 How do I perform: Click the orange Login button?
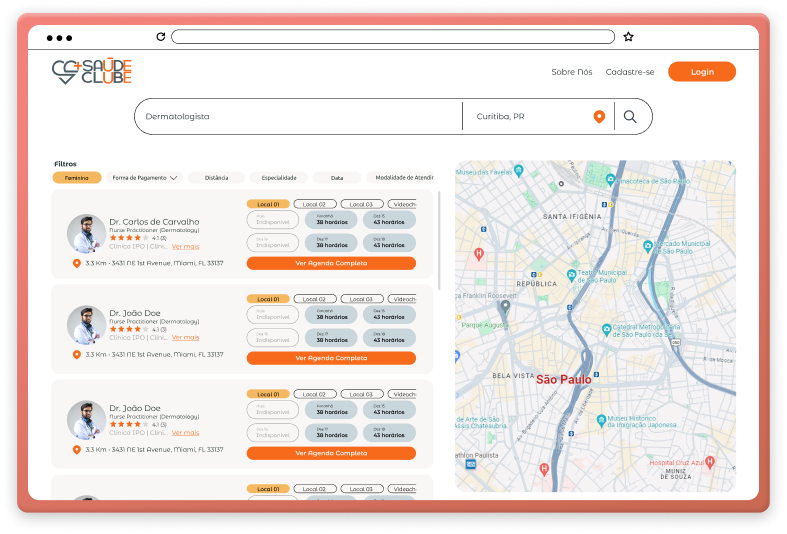pos(701,72)
